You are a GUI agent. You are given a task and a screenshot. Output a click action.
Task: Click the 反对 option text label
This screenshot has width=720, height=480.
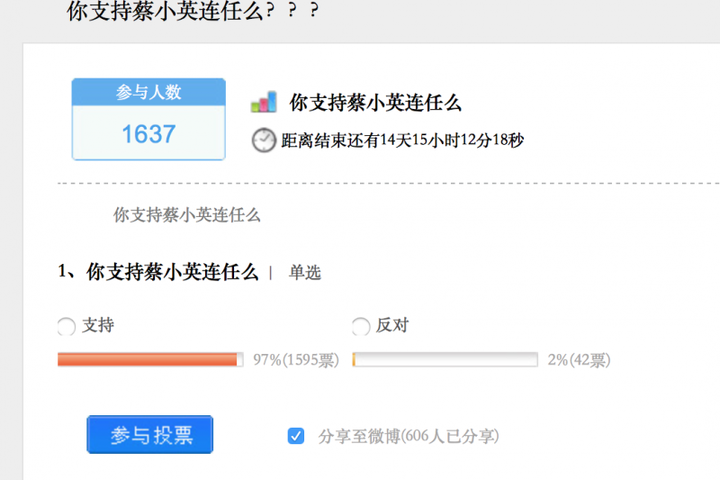pos(392,325)
